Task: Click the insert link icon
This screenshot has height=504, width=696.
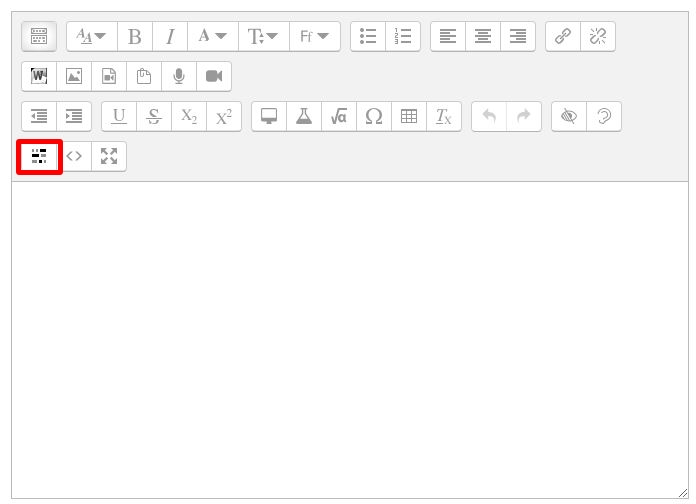Action: (563, 37)
